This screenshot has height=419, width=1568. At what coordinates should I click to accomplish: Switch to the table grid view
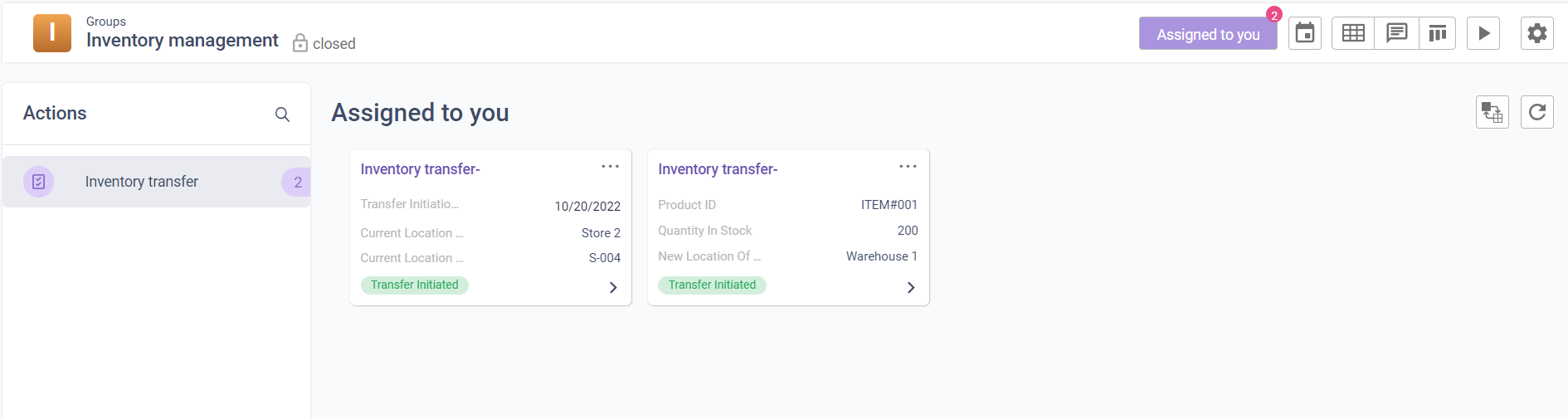(x=1353, y=33)
